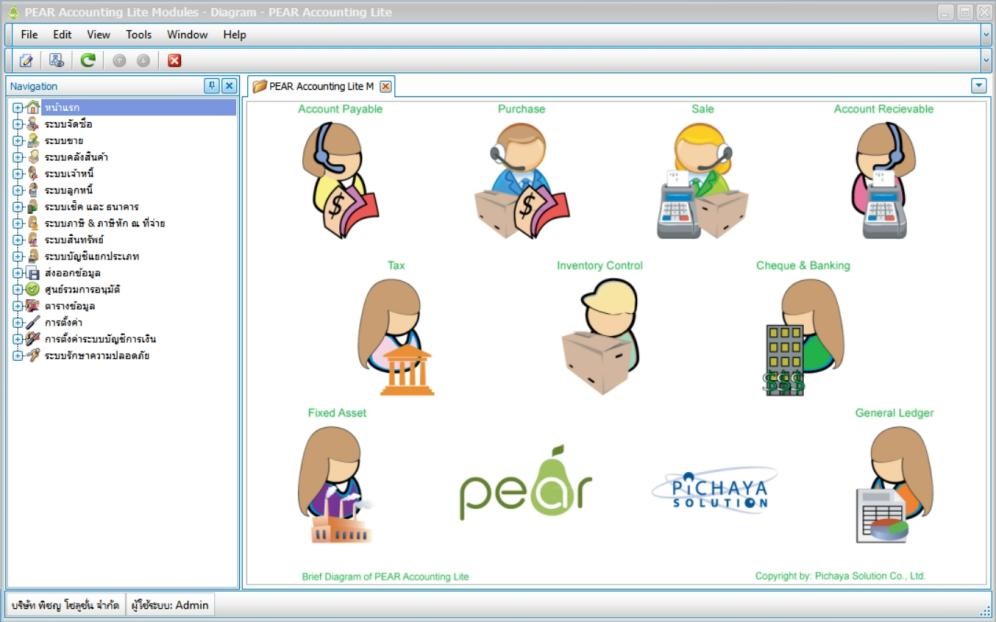
Task: Click the การตั้งค่า settings tool icon
Action: (33, 323)
